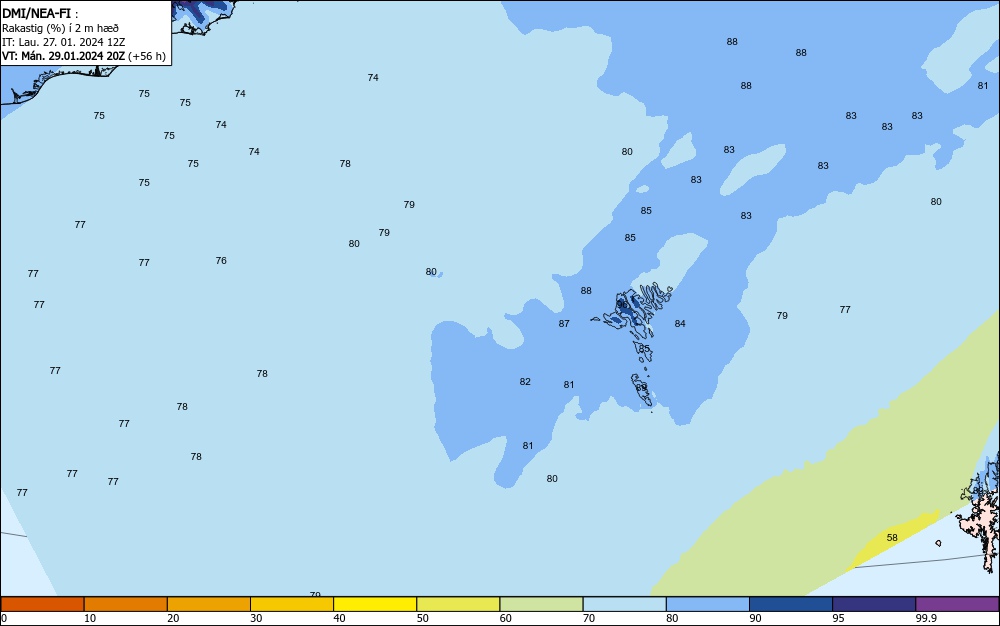
Task: Select the "IT: Lau. 27. 01. 2024 12Z" line
Action: point(63,42)
